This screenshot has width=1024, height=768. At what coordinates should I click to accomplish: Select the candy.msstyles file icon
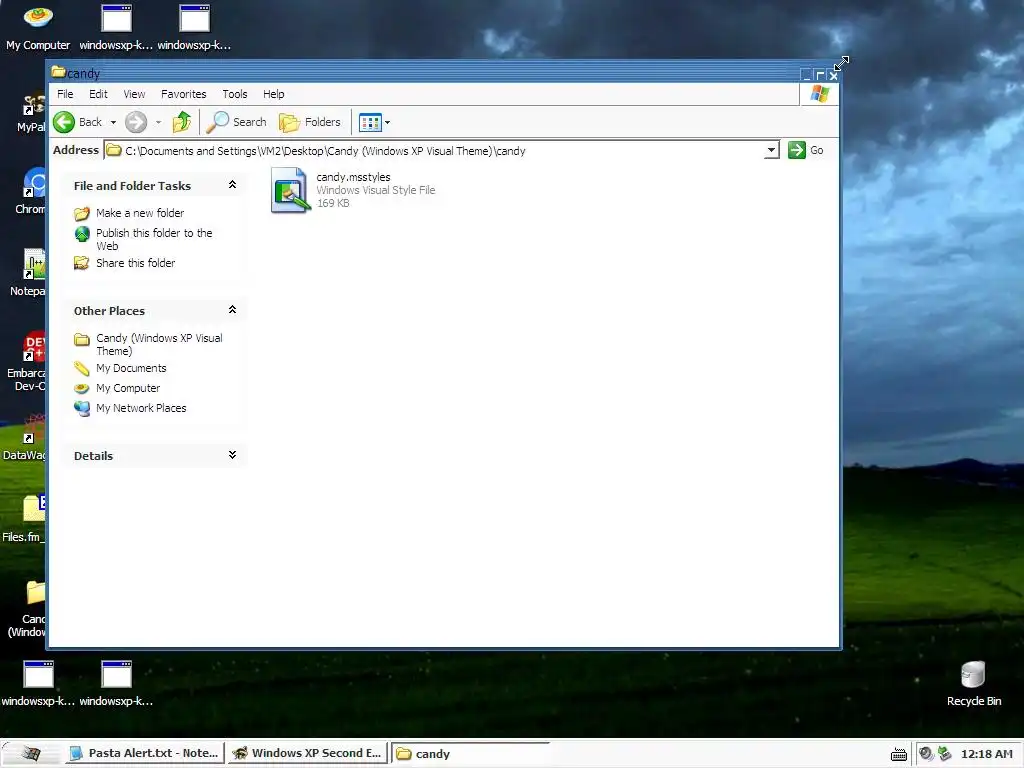click(290, 190)
